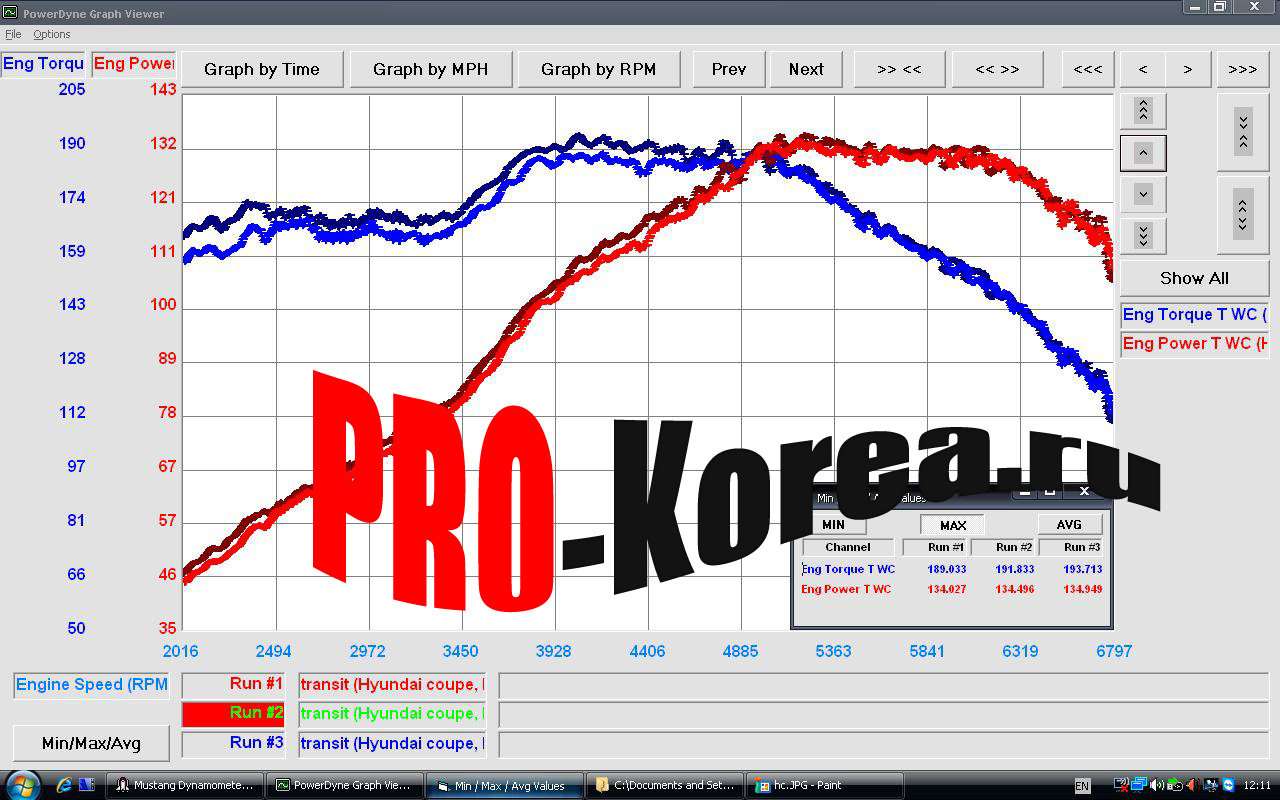Image resolution: width=1280 pixels, height=800 pixels.
Task: Click torque value 189.033
Action: 946,569
